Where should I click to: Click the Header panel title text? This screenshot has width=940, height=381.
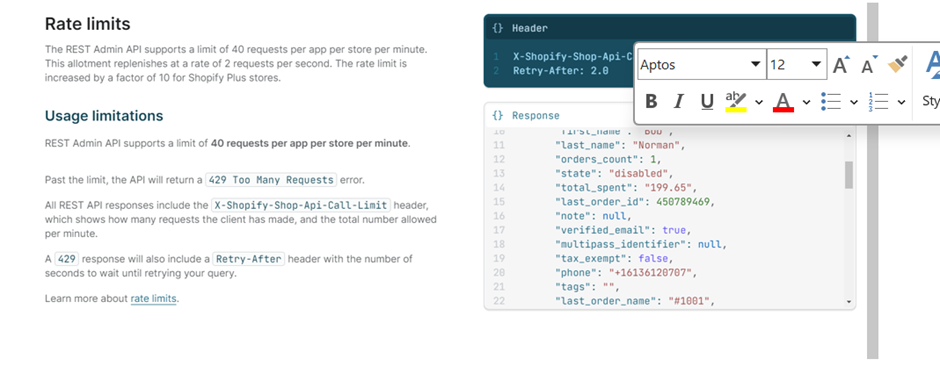(530, 28)
